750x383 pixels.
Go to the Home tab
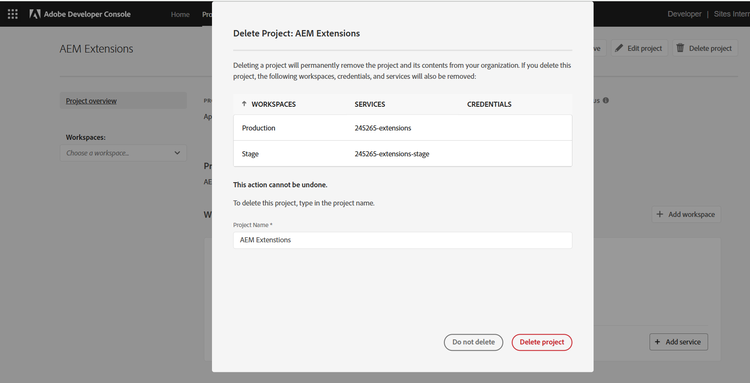[x=180, y=14]
